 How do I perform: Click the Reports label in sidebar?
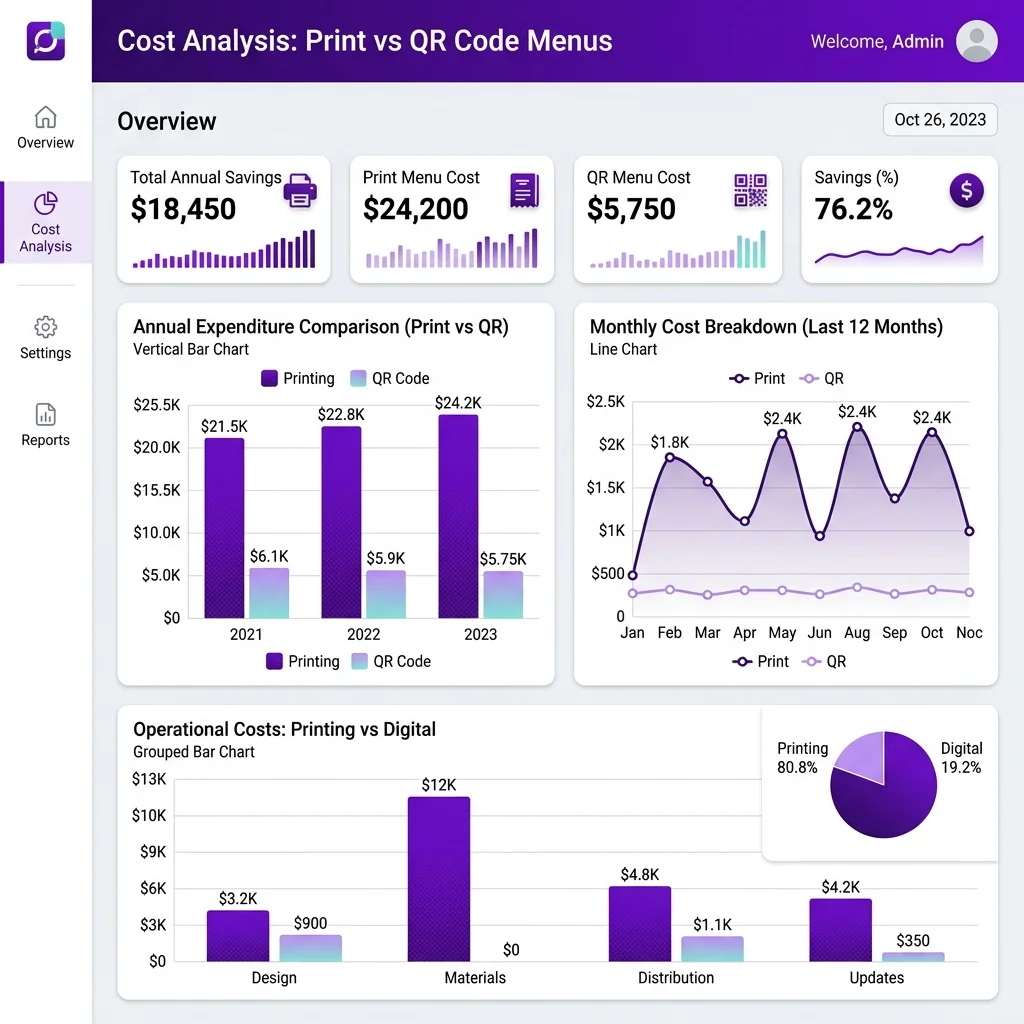(x=45, y=440)
